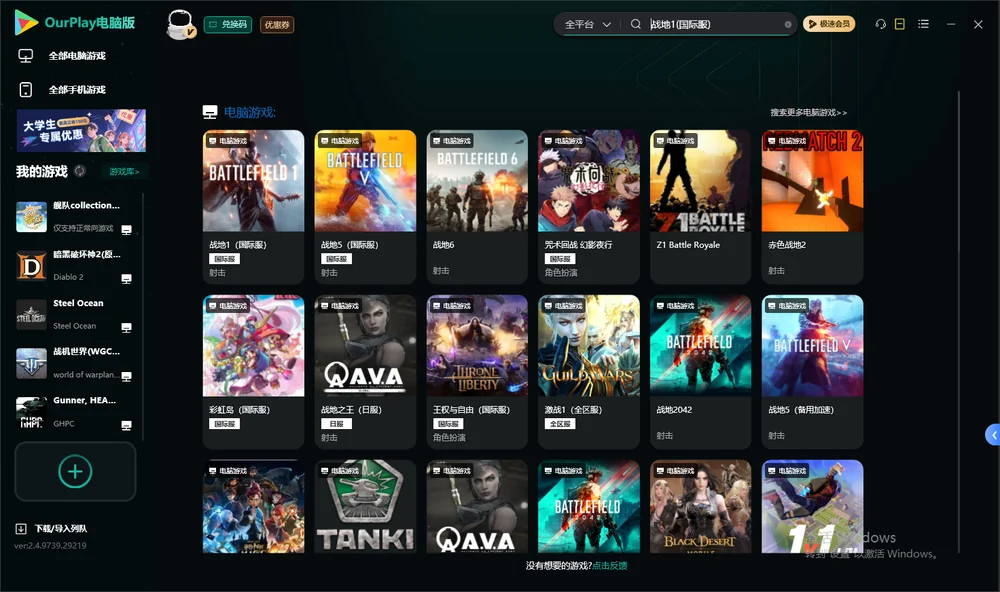1000x592 pixels.
Task: Click PC icon on GHPC row
Action: [126, 426]
